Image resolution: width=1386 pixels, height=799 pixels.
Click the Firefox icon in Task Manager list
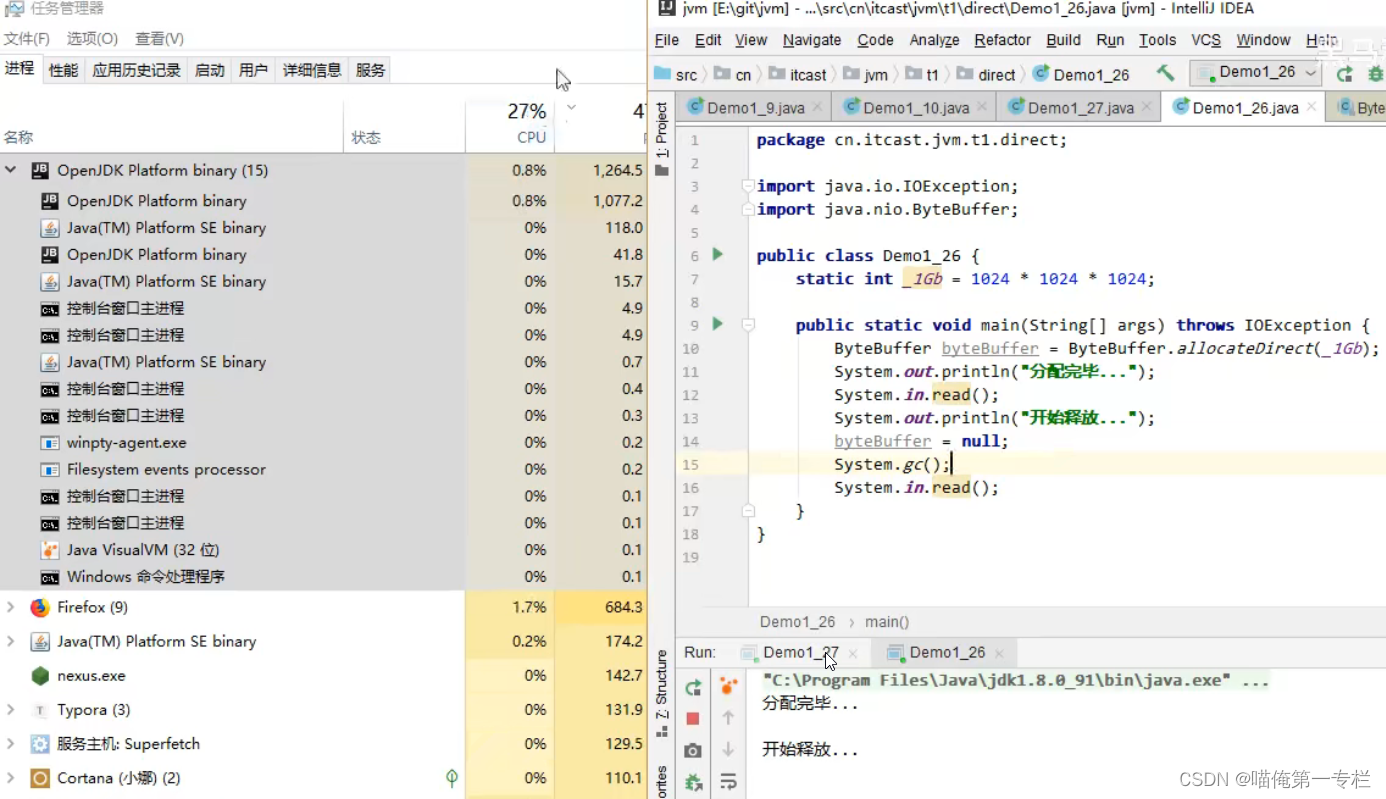[x=40, y=607]
